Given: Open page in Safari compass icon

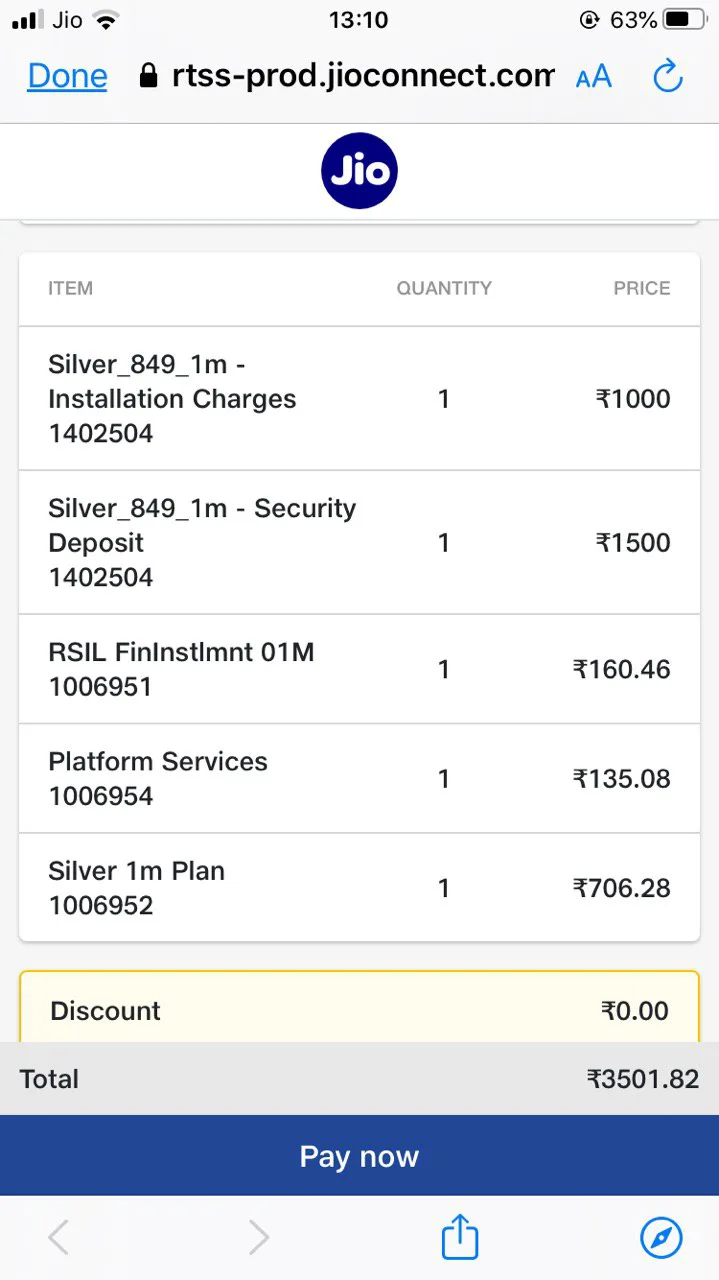Looking at the screenshot, I should coord(661,1238).
